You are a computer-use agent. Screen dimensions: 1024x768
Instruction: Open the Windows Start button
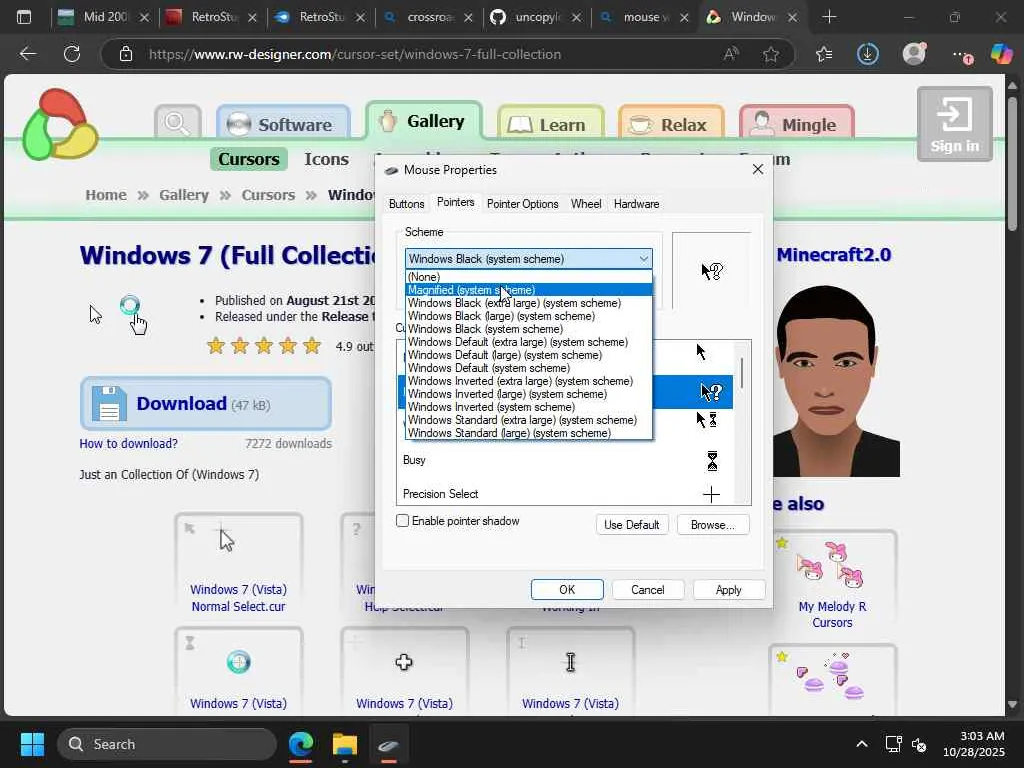32,744
